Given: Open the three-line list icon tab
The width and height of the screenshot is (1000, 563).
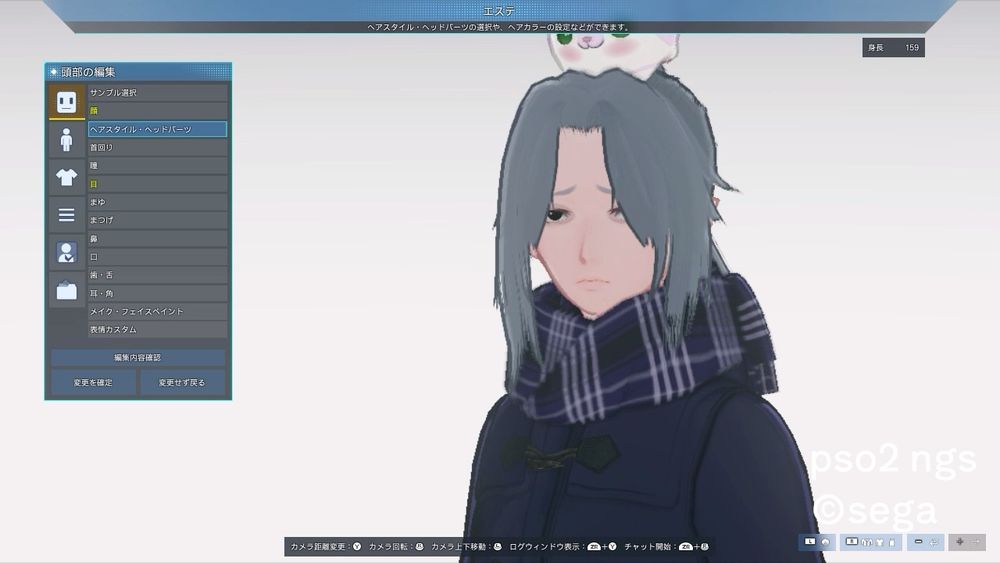Looking at the screenshot, I should [66, 215].
